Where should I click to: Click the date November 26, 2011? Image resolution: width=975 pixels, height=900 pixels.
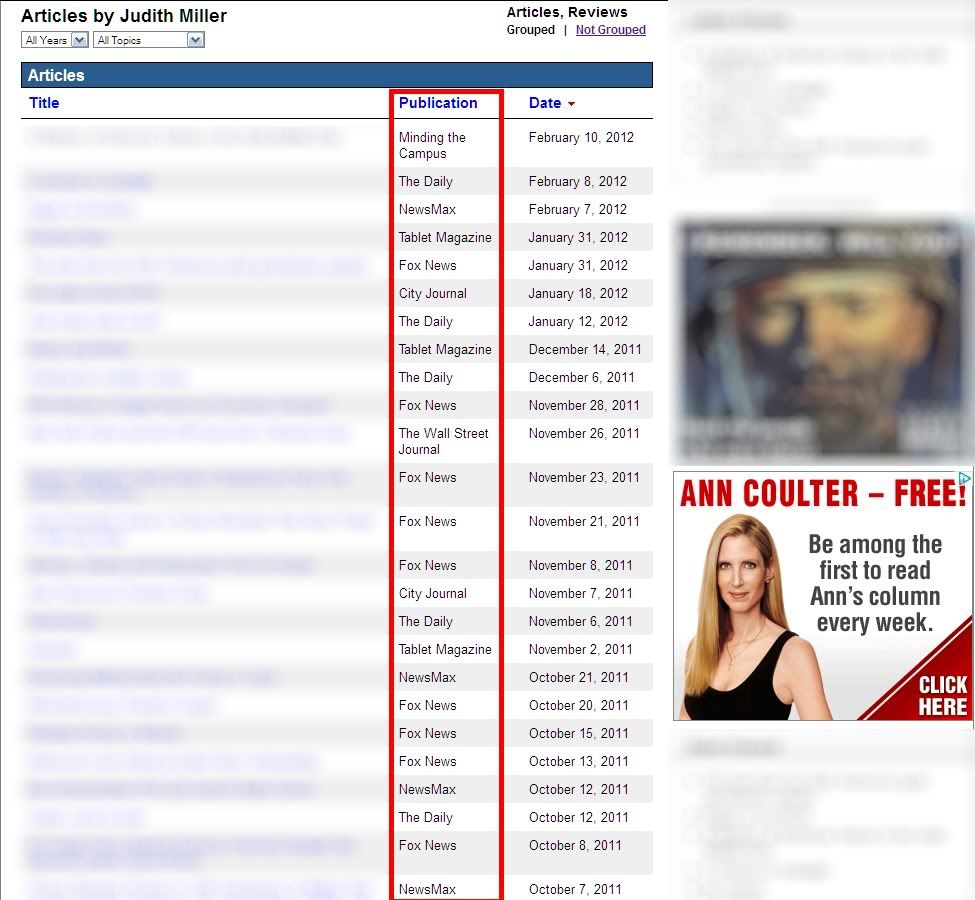pos(584,434)
